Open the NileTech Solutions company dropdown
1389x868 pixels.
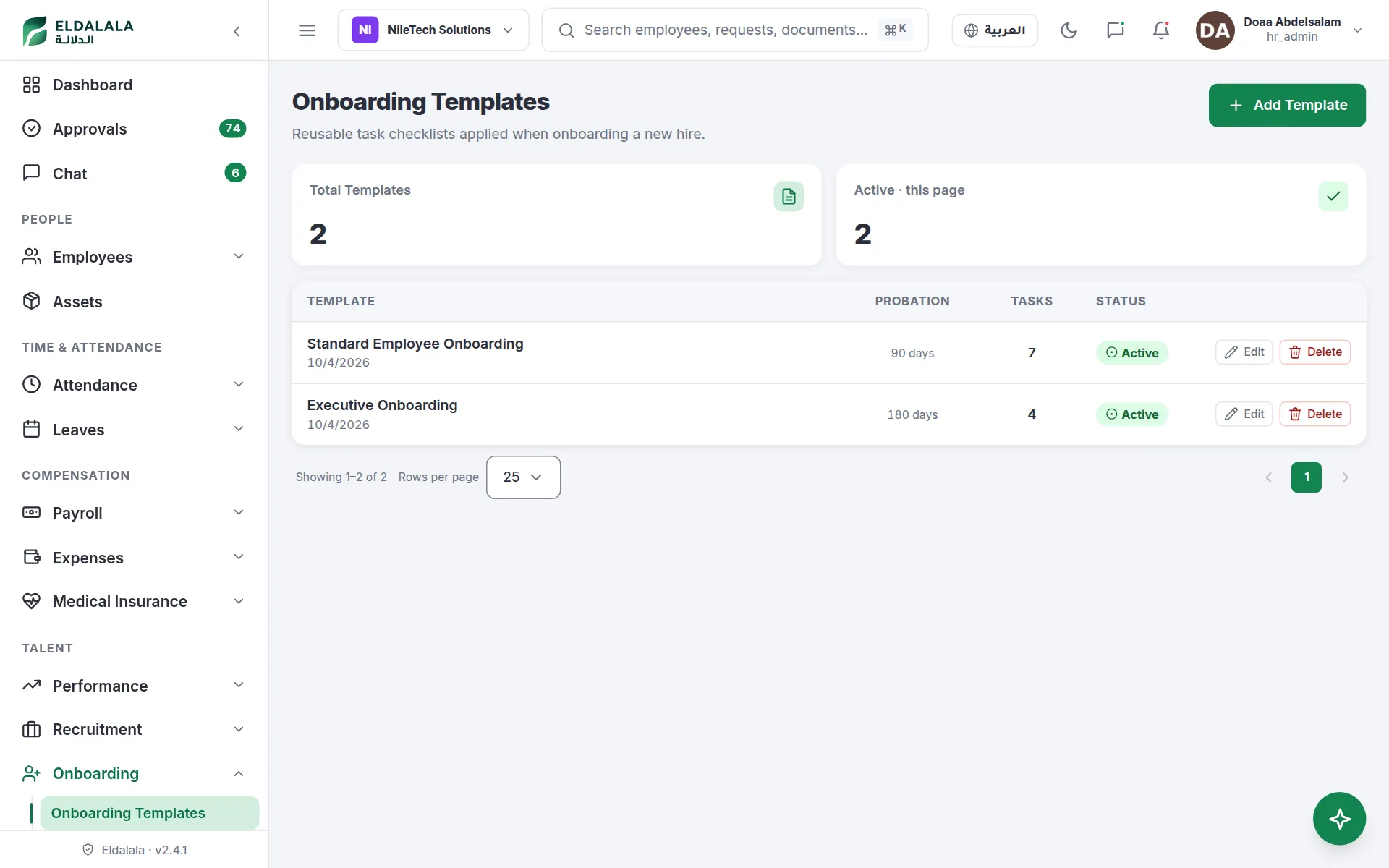pos(433,30)
